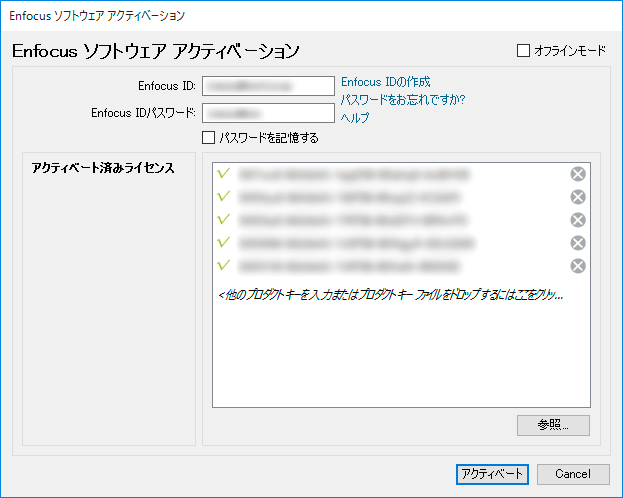Click the green checkmark of the first license
The width and height of the screenshot is (623, 498).
[224, 173]
